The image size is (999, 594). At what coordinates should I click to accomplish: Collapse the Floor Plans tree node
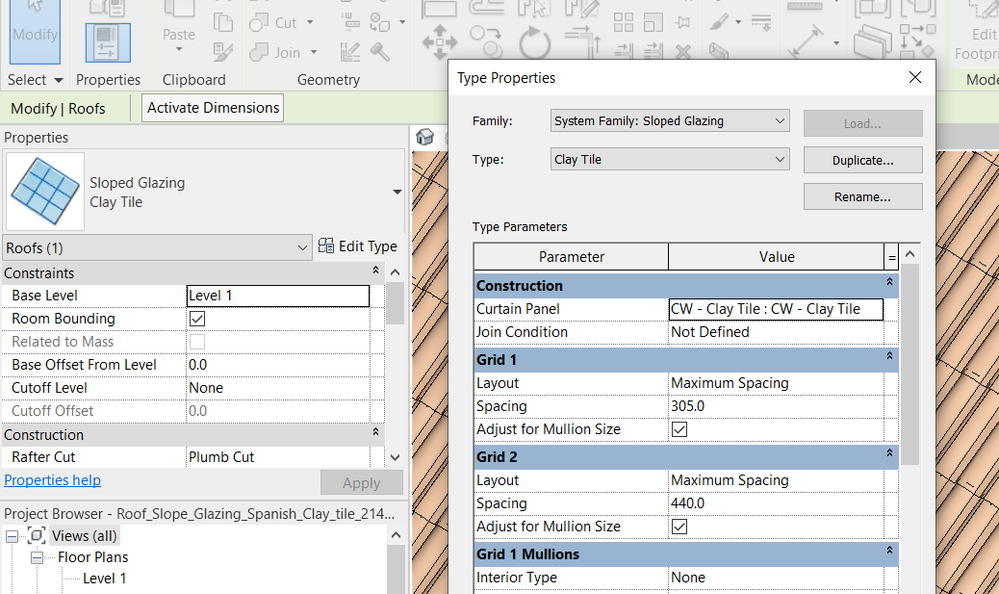tap(37, 558)
